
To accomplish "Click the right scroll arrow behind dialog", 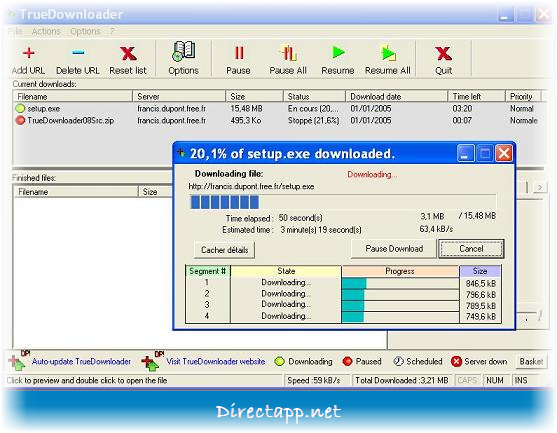I will tap(540, 187).
